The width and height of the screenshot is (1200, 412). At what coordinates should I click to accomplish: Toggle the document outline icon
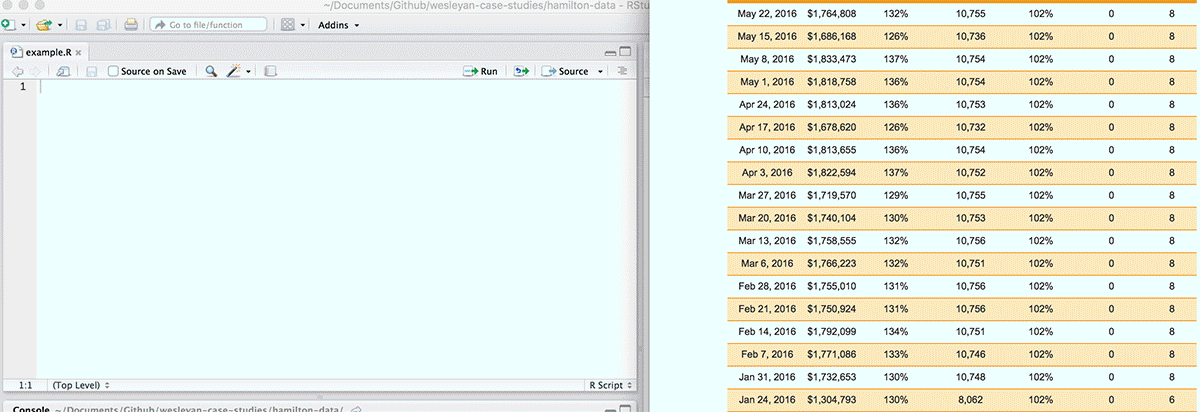pos(622,71)
